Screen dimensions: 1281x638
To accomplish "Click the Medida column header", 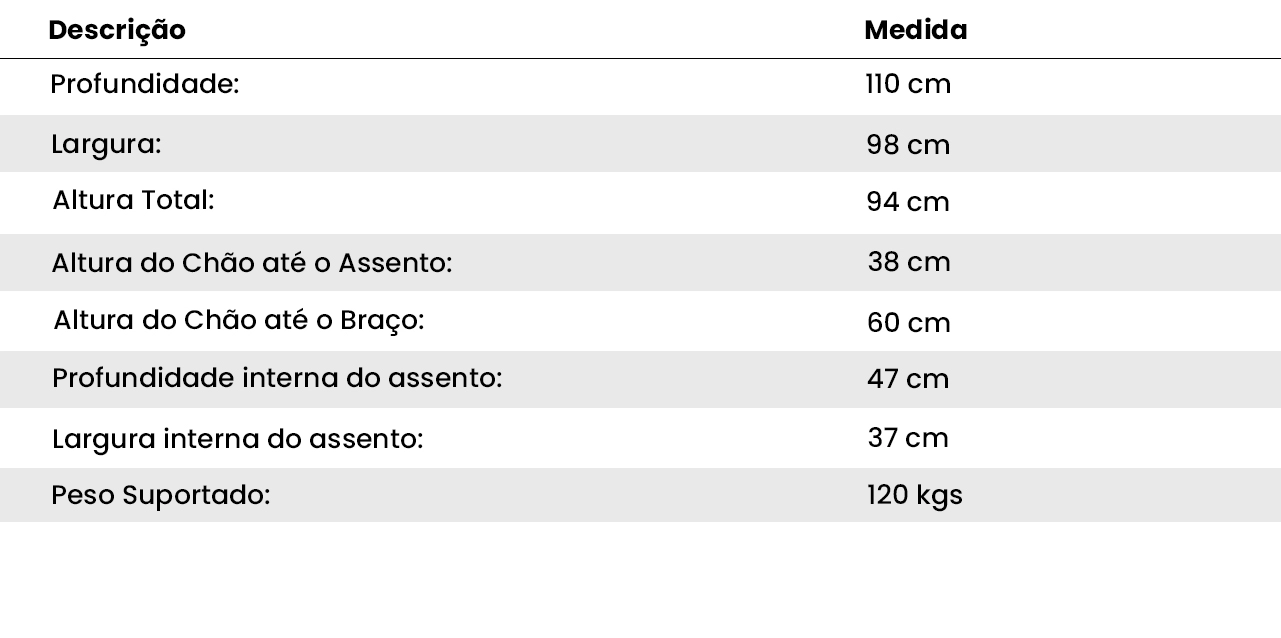I will [x=915, y=30].
